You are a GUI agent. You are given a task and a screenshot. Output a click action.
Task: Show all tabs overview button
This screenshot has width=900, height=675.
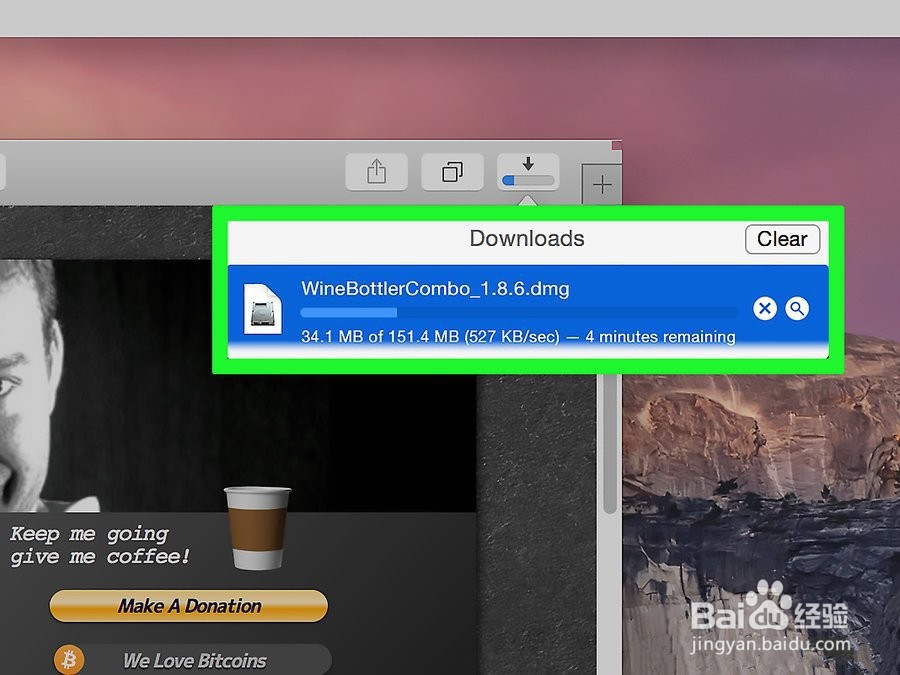(452, 172)
